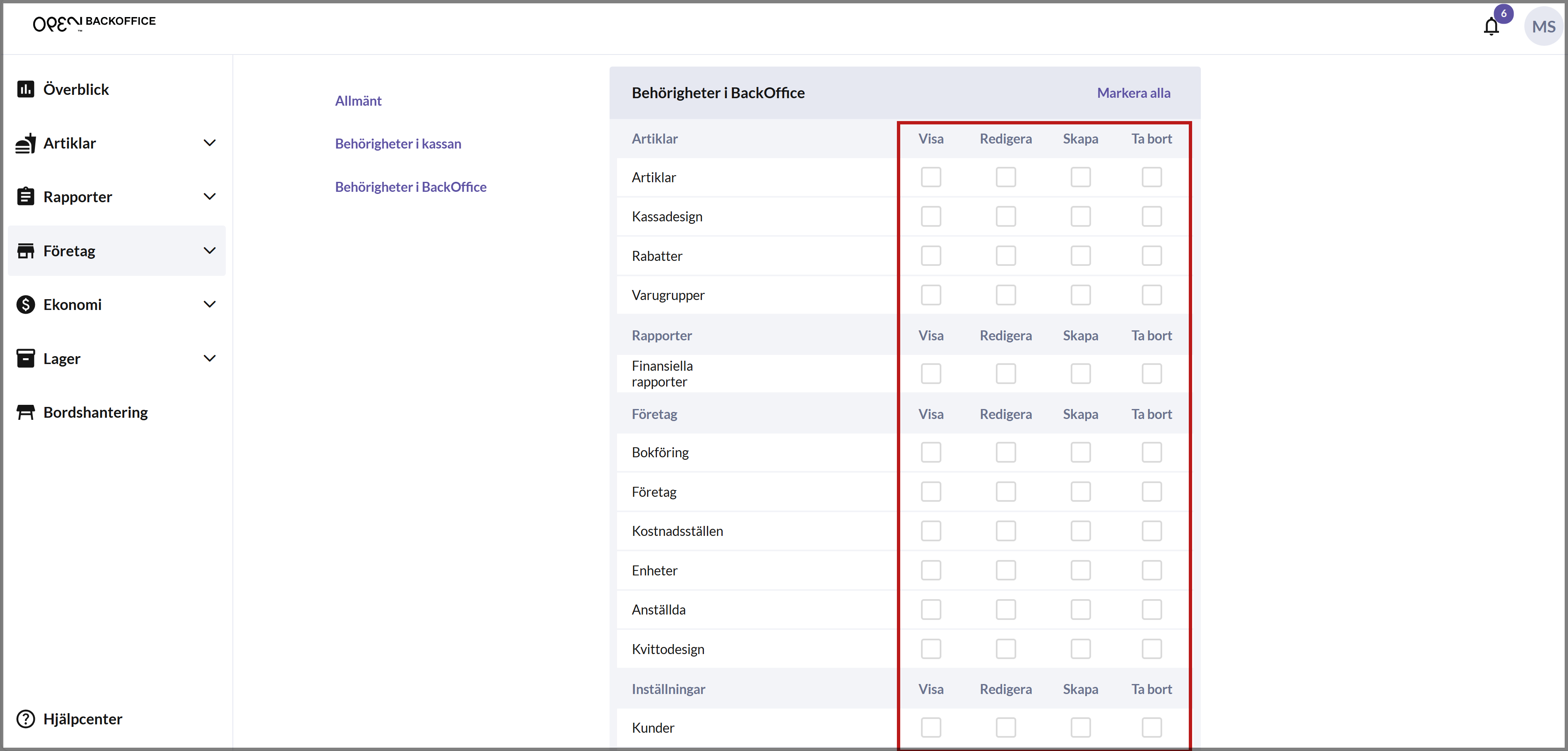Check Visa for Kunder

click(931, 727)
